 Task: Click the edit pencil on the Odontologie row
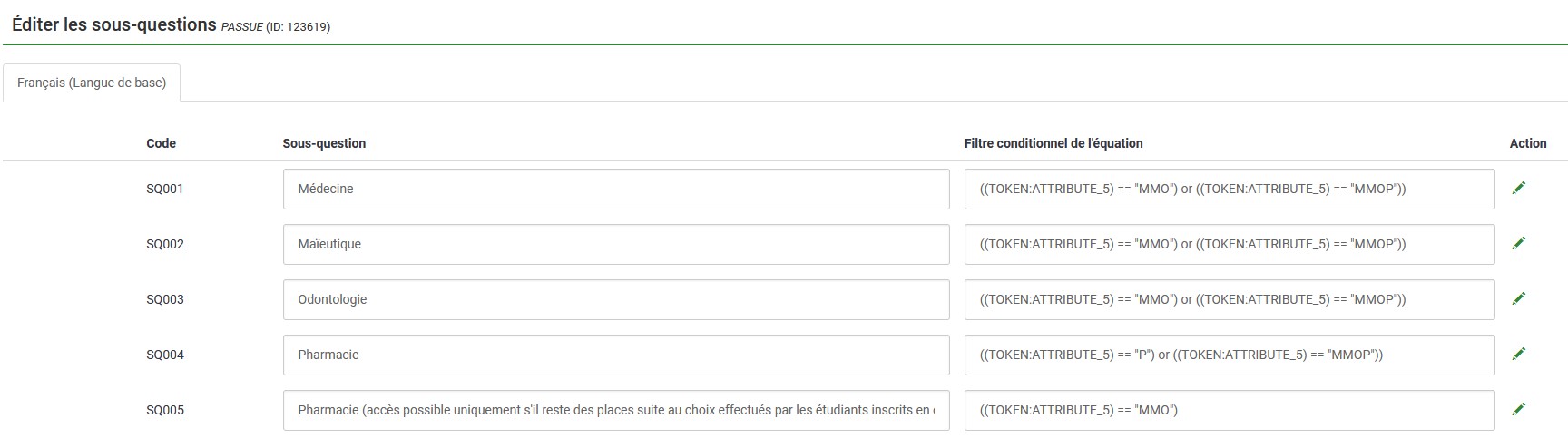1518,298
